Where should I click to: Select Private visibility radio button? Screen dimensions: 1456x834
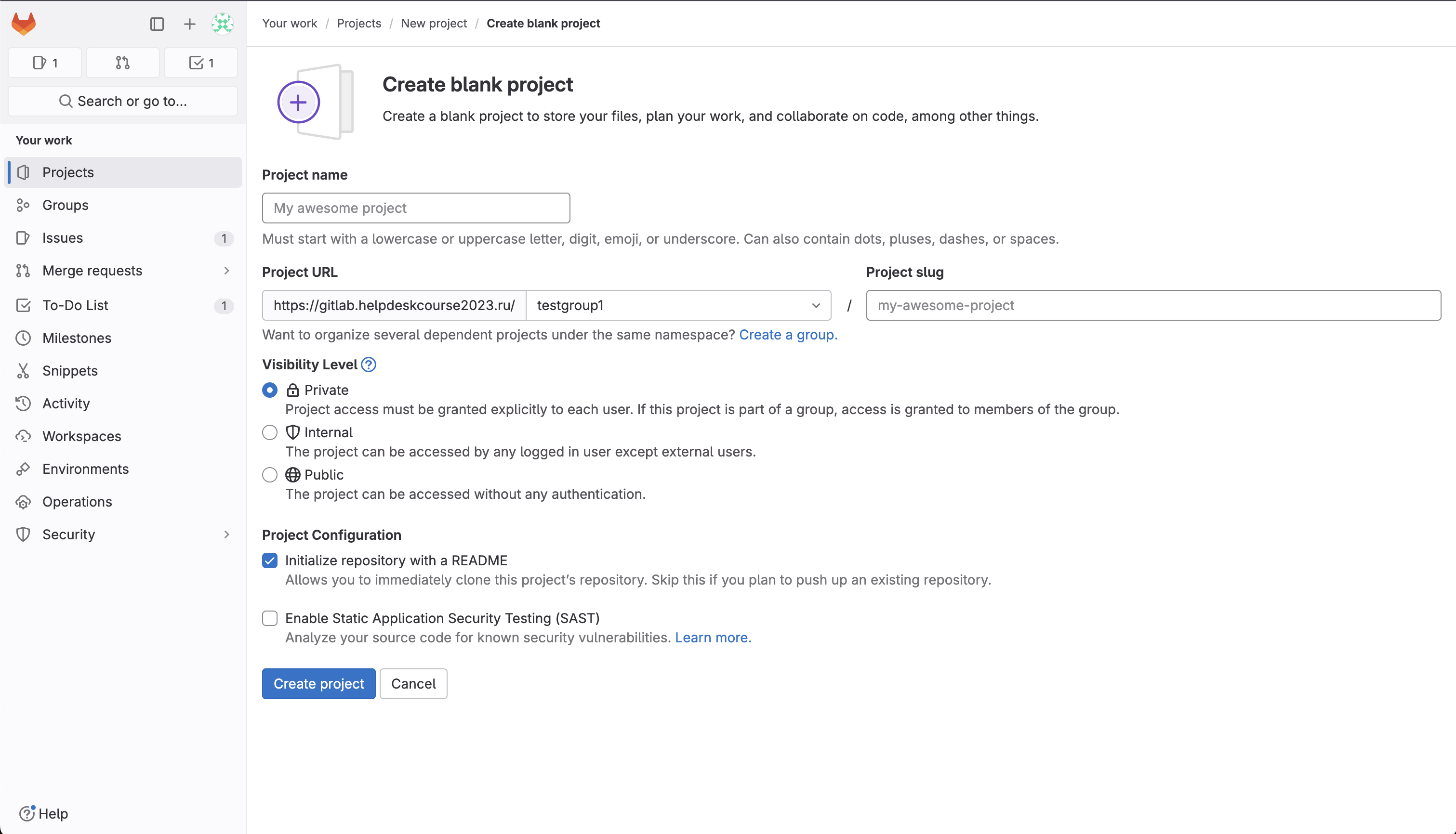tap(270, 390)
